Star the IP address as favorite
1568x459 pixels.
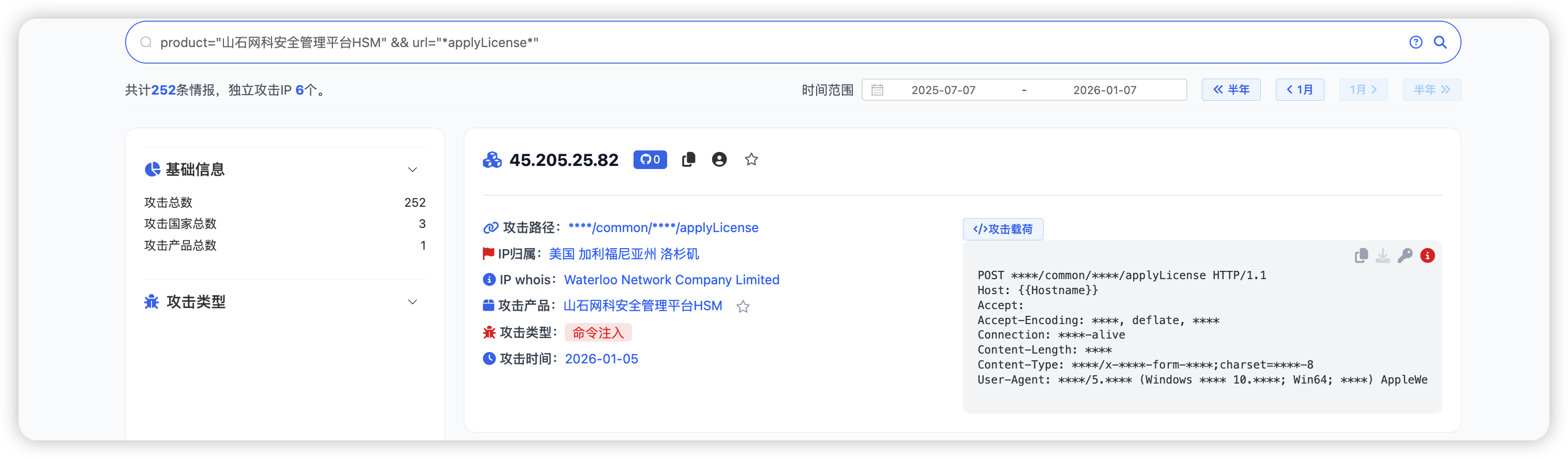[x=751, y=160]
